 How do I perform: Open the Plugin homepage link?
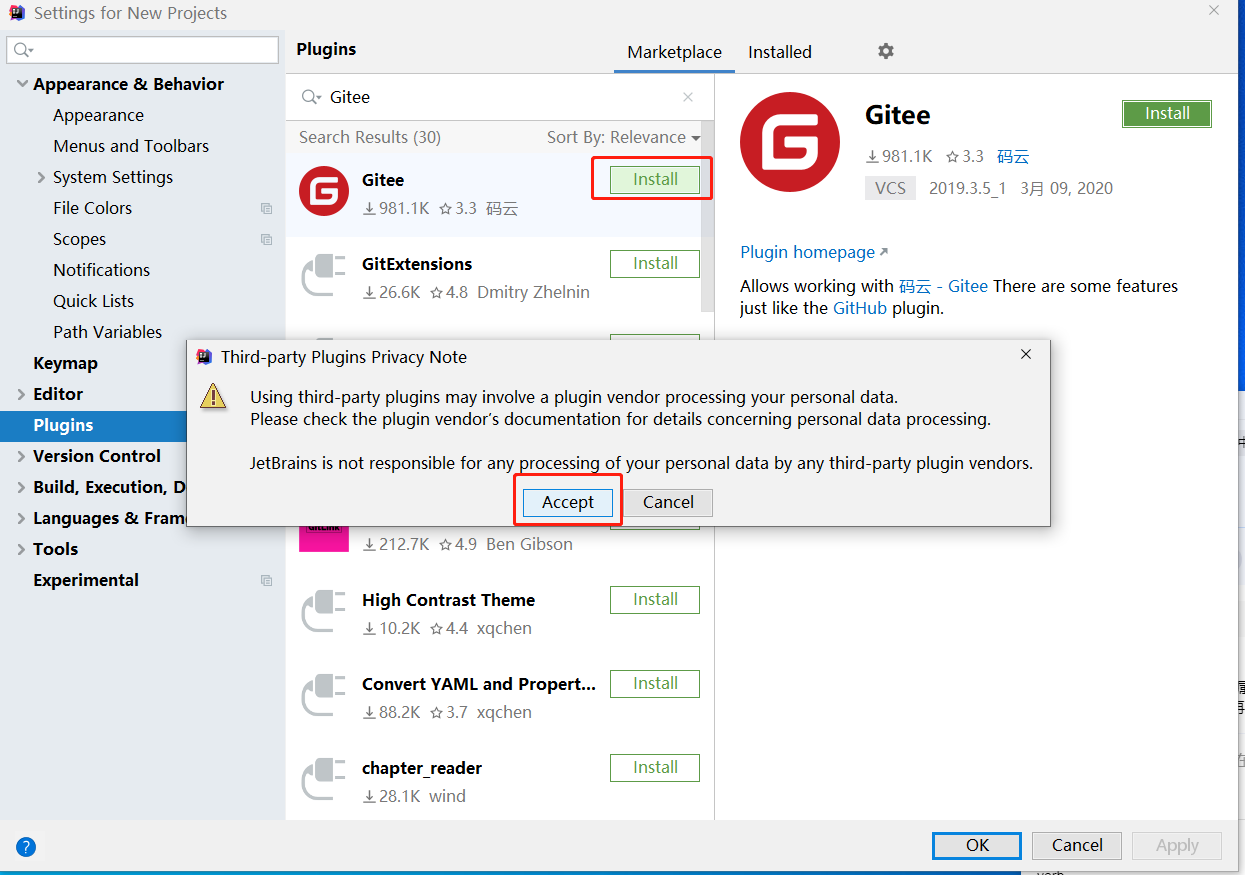point(814,252)
